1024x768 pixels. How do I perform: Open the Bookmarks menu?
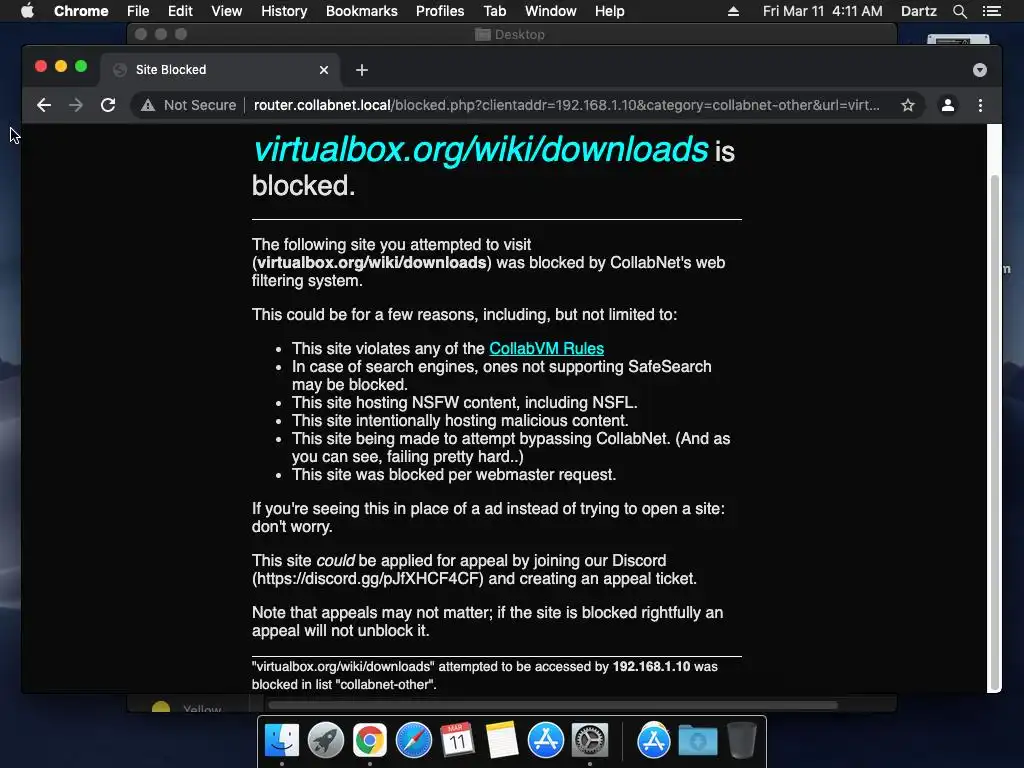(x=362, y=11)
